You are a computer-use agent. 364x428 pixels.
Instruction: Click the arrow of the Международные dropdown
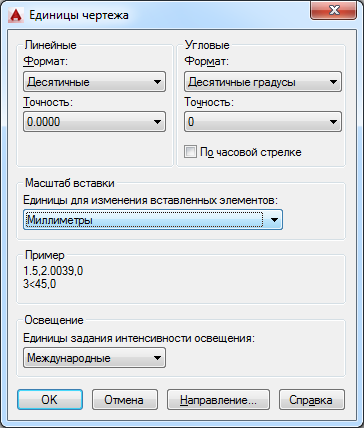click(x=158, y=358)
